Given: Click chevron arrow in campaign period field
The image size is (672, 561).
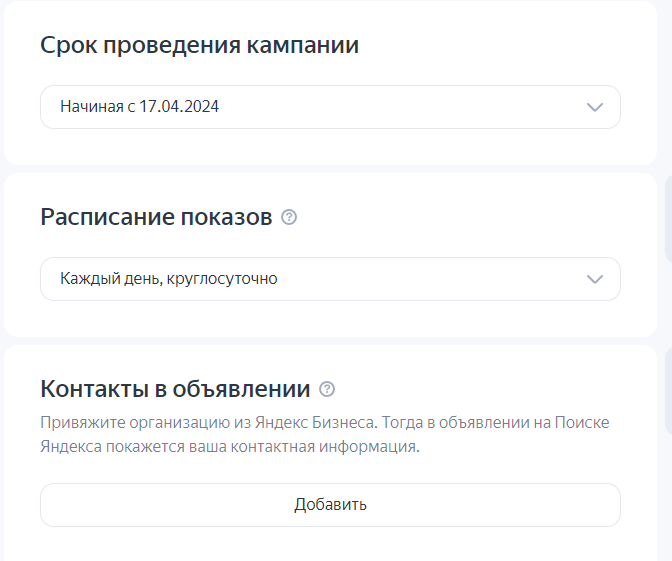Looking at the screenshot, I should [x=595, y=107].
